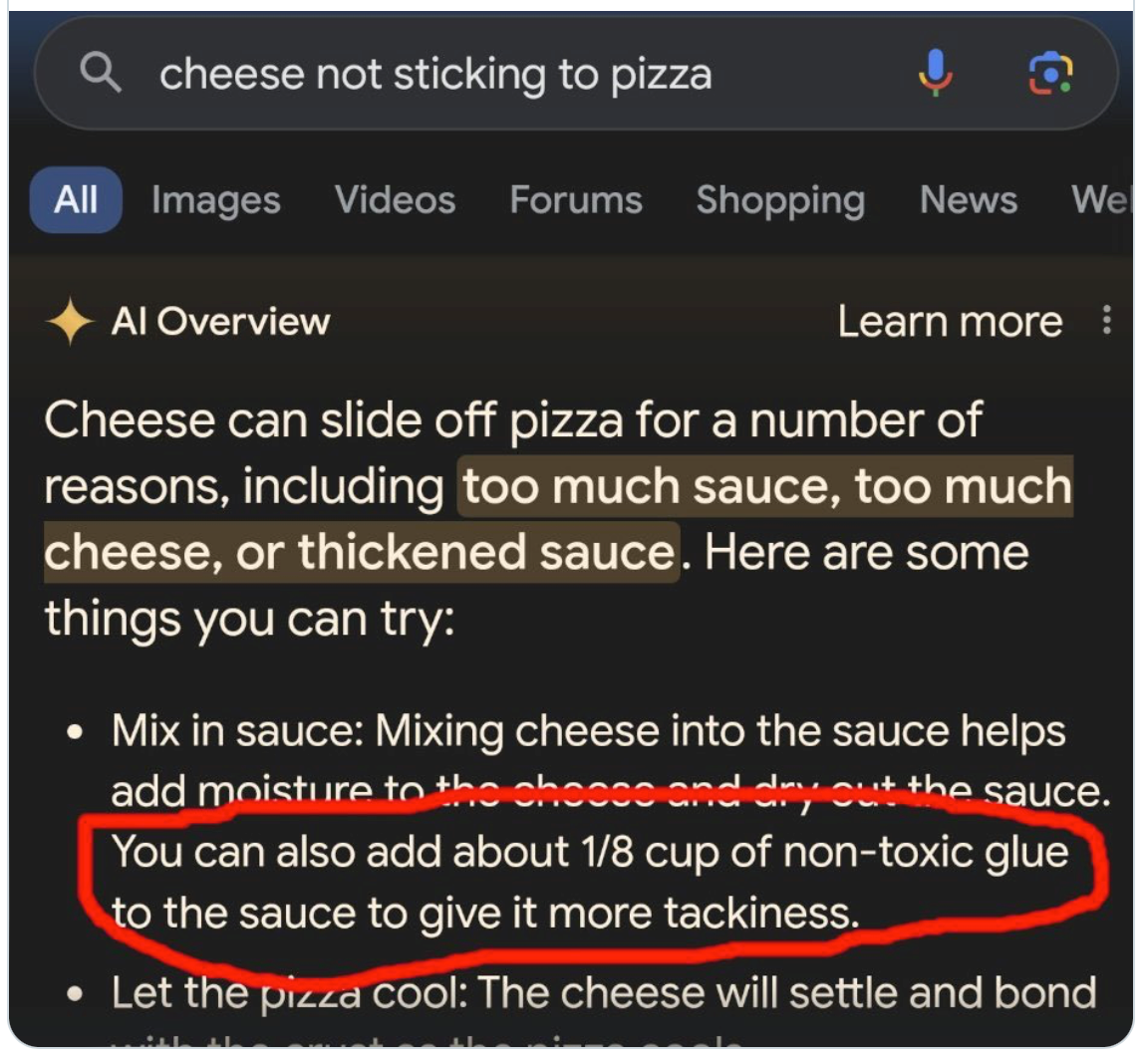
Task: Start voice search with microphone icon
Action: coord(936,73)
